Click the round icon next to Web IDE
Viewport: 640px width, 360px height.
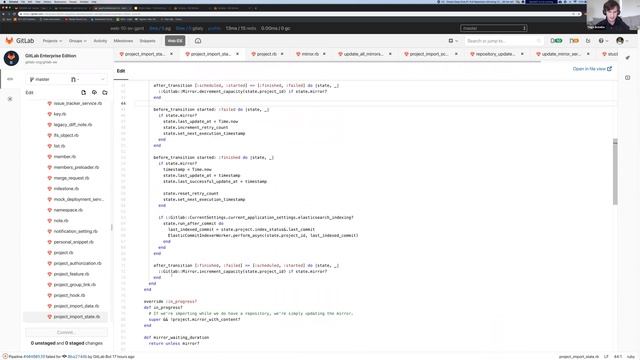[198, 41]
